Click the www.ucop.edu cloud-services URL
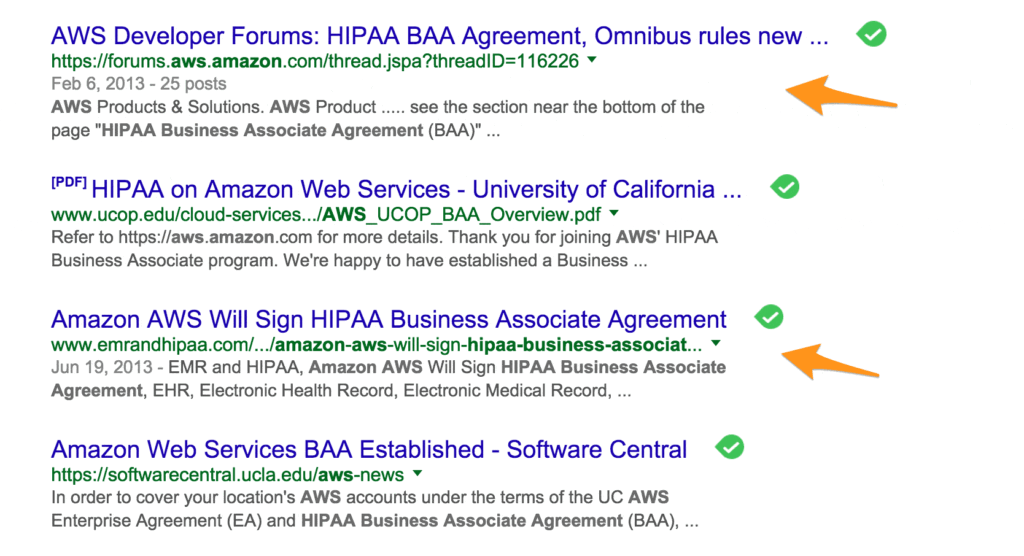 327,214
